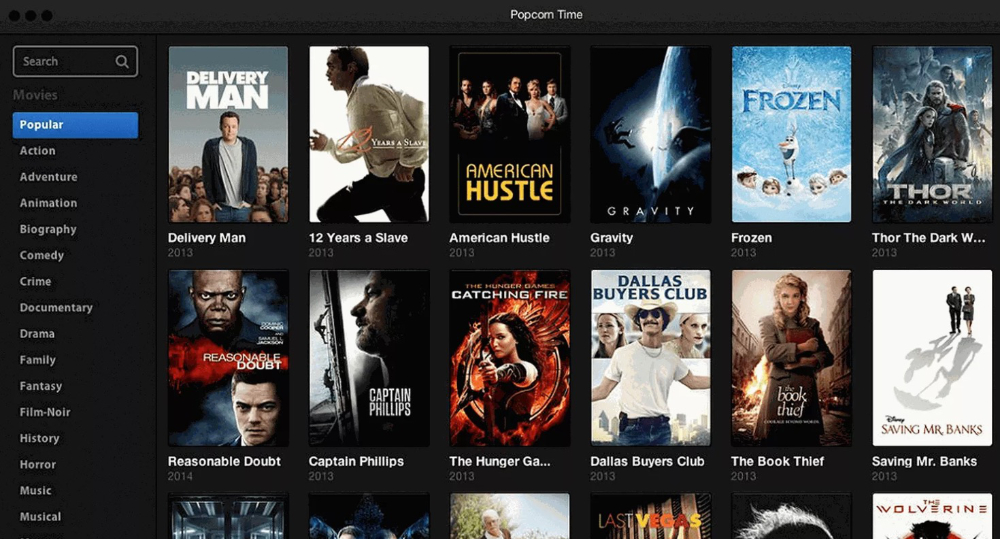
Task: Browse the Biography genre
Action: tap(48, 230)
